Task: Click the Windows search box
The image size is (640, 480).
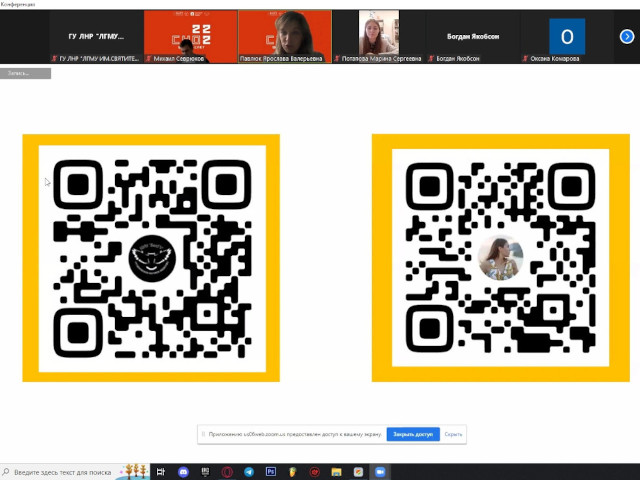Action: 75,472
